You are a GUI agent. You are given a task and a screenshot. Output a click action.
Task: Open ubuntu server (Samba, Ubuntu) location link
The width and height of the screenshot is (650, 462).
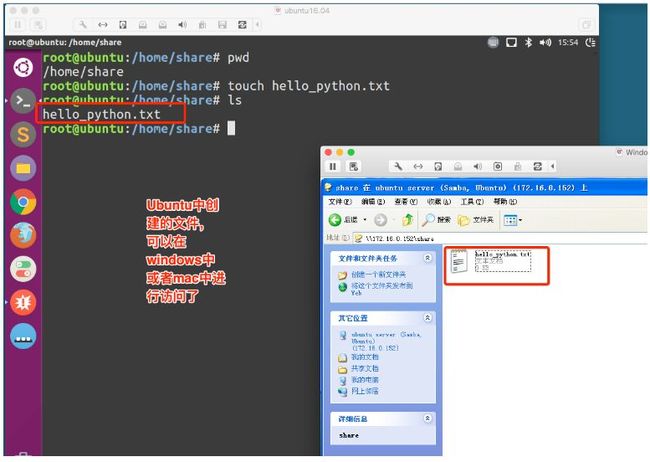[x=386, y=341]
